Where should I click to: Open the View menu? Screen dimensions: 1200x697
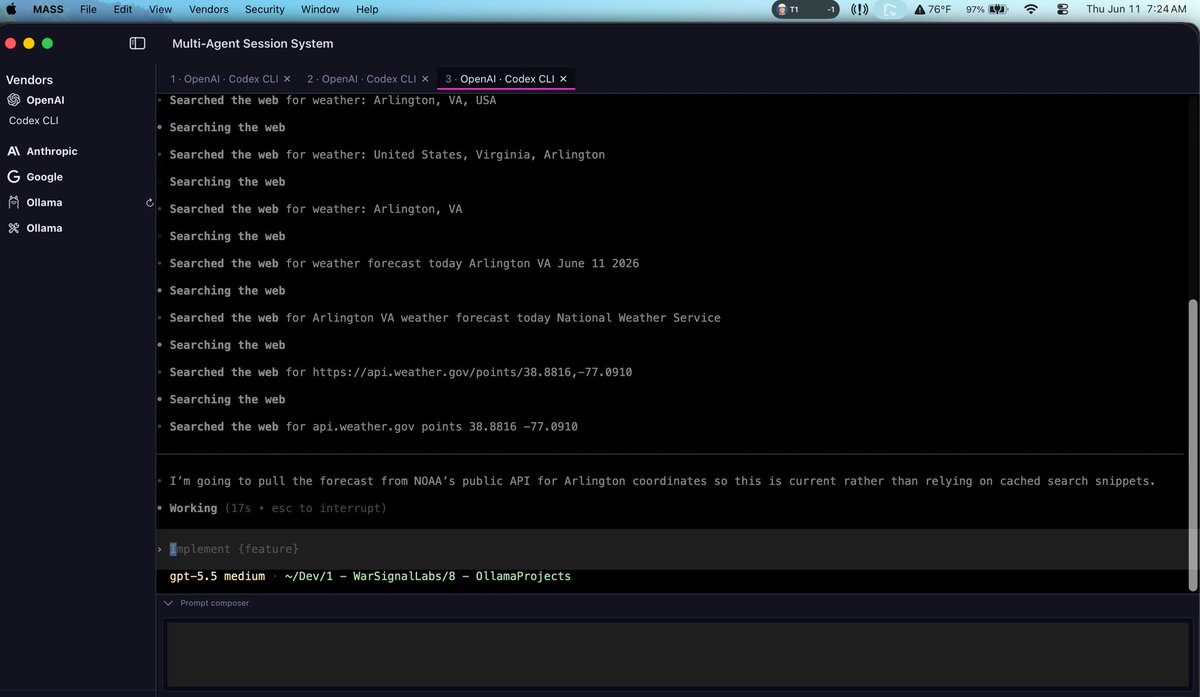pos(160,9)
